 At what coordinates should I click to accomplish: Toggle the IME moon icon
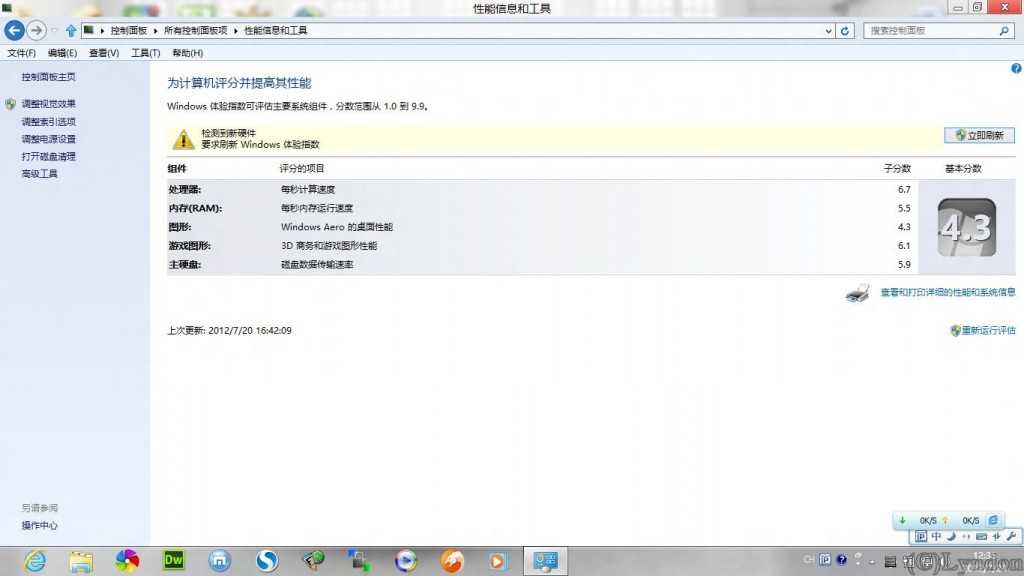coord(952,536)
